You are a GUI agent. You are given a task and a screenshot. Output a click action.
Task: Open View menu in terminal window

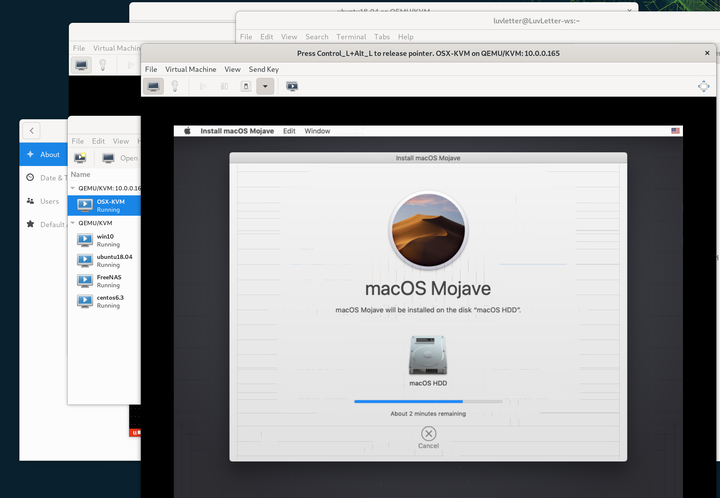tap(289, 37)
